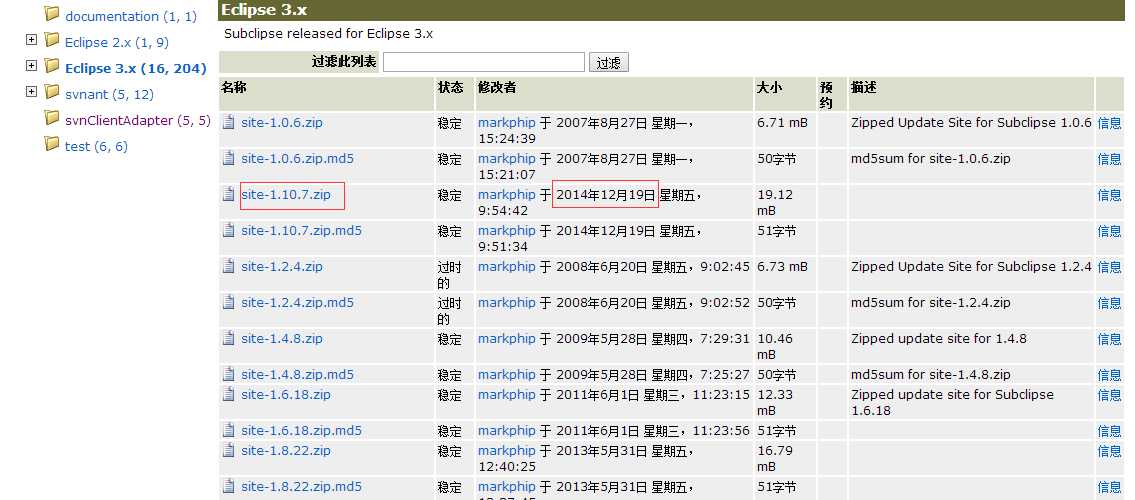Screen dimensions: 1135x500
Task: Click the svnClientAdapter folder icon
Action: [51, 118]
